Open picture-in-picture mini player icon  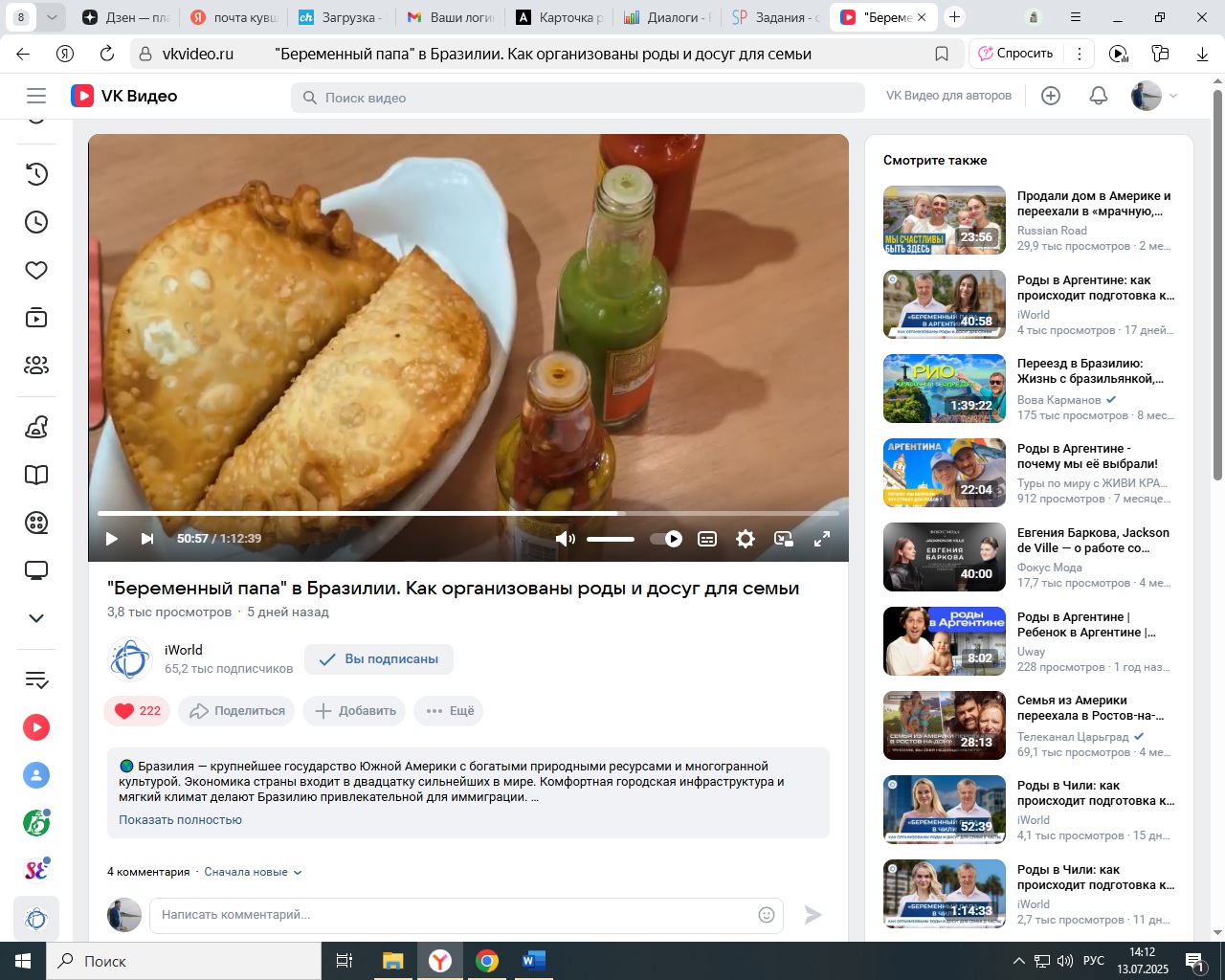tap(784, 539)
